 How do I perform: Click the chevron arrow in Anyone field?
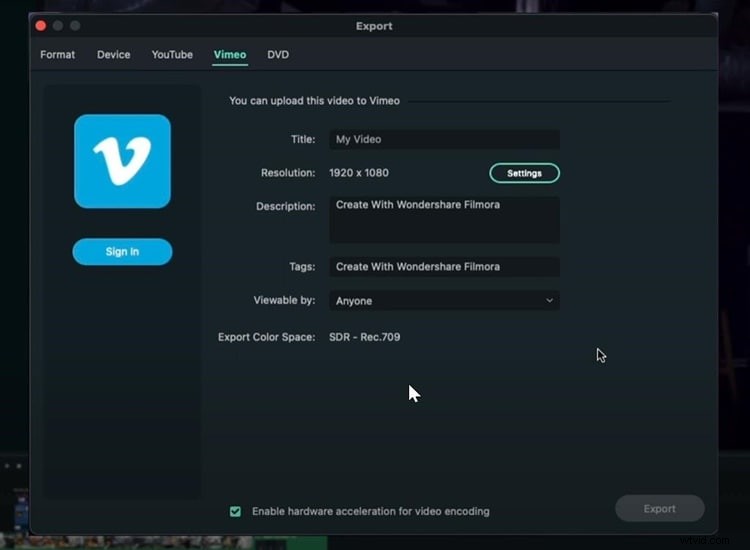[x=549, y=300]
